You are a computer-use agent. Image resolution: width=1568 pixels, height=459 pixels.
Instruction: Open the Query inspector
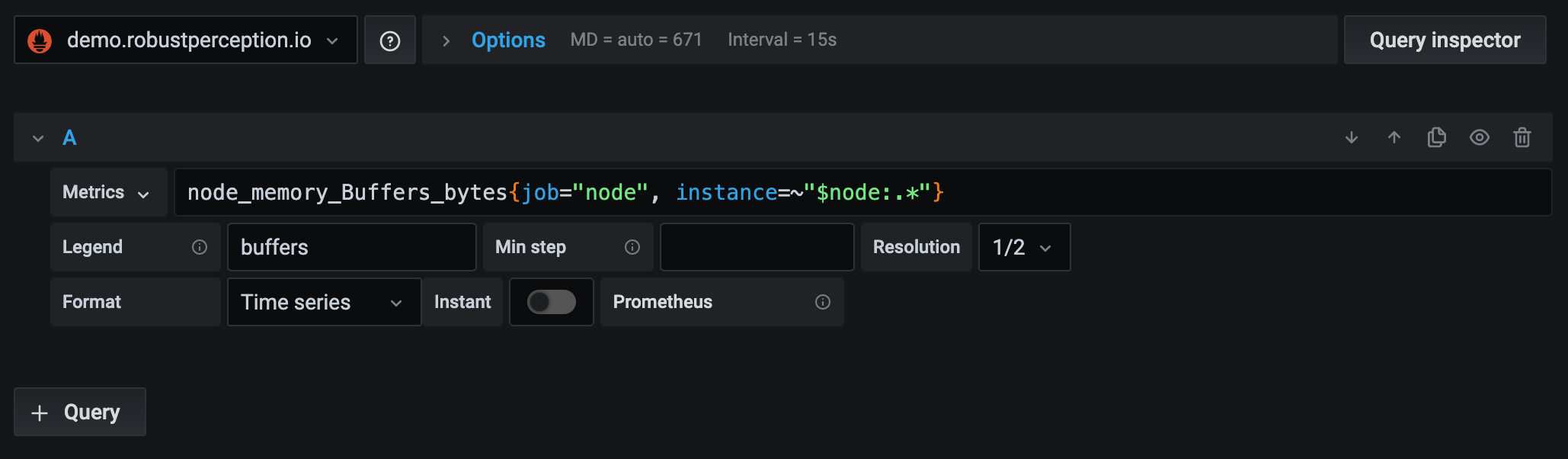[x=1445, y=40]
